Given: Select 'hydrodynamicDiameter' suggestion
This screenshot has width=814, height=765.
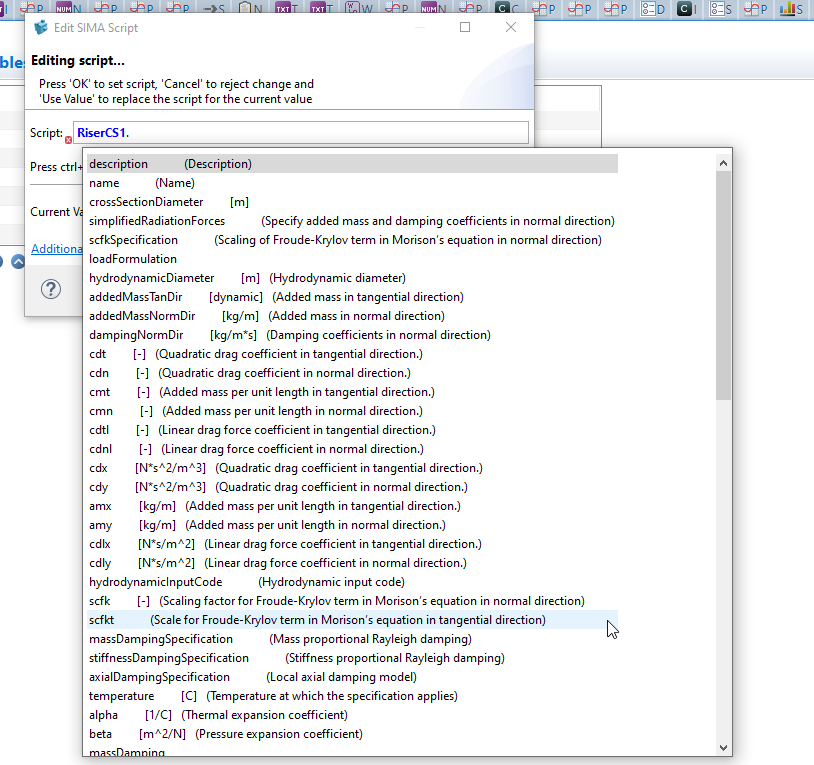Looking at the screenshot, I should (x=152, y=278).
